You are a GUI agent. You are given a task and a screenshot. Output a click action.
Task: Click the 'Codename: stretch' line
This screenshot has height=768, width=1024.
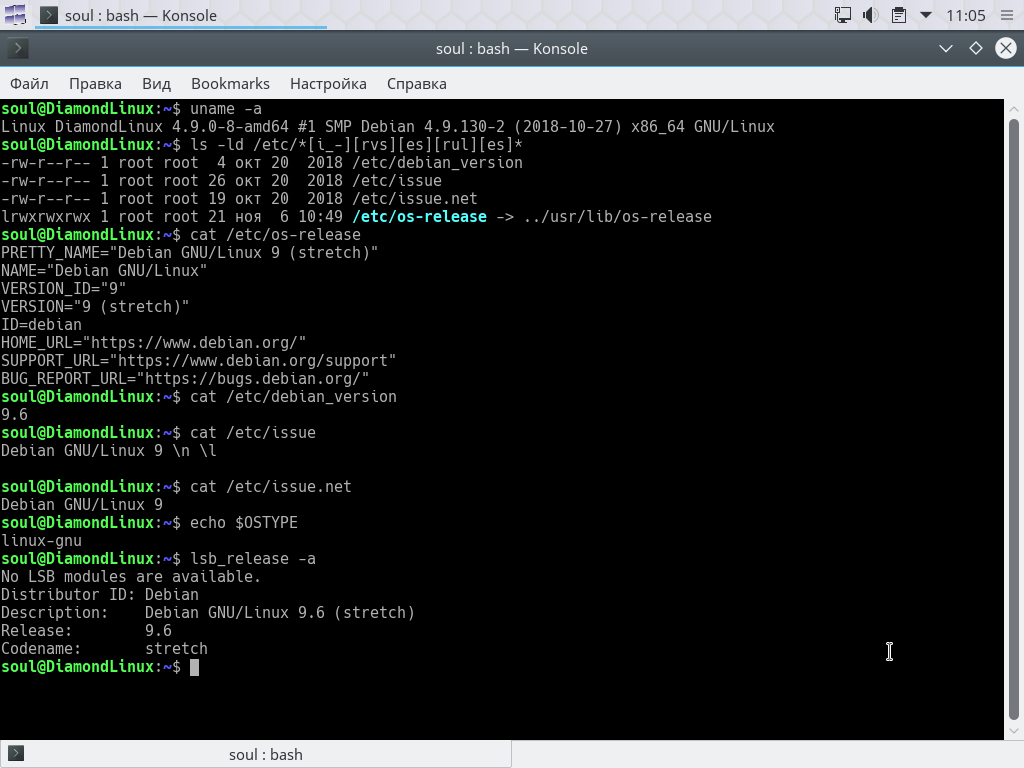click(x=104, y=648)
